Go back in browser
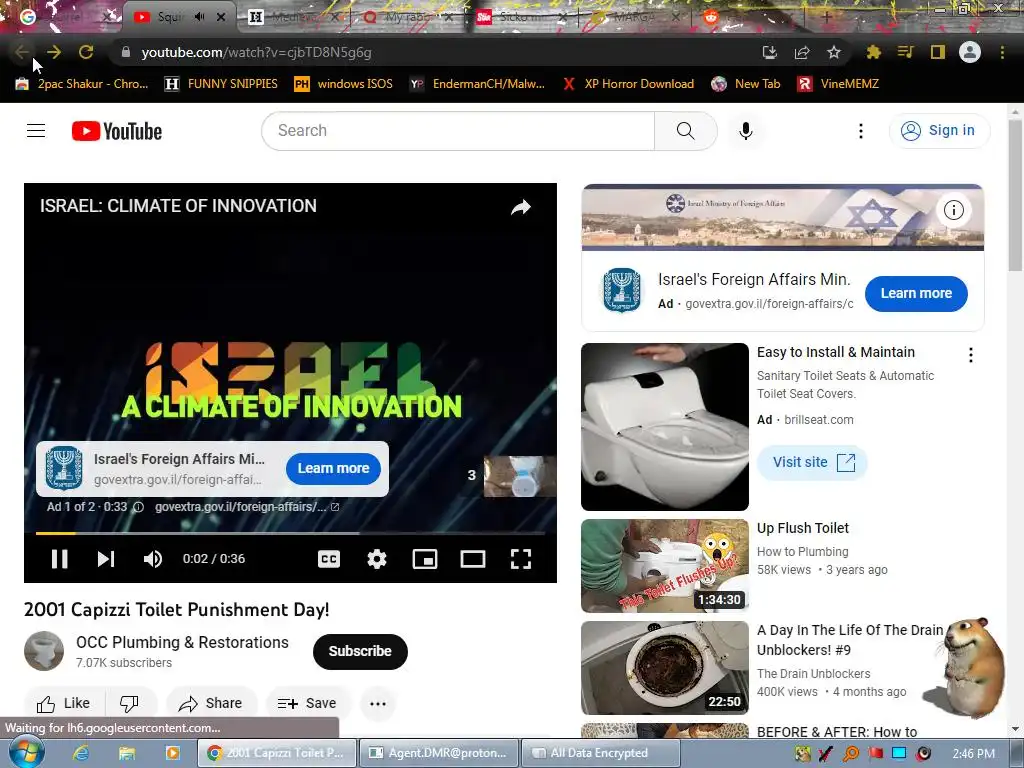This screenshot has width=1024, height=768. click(x=22, y=52)
